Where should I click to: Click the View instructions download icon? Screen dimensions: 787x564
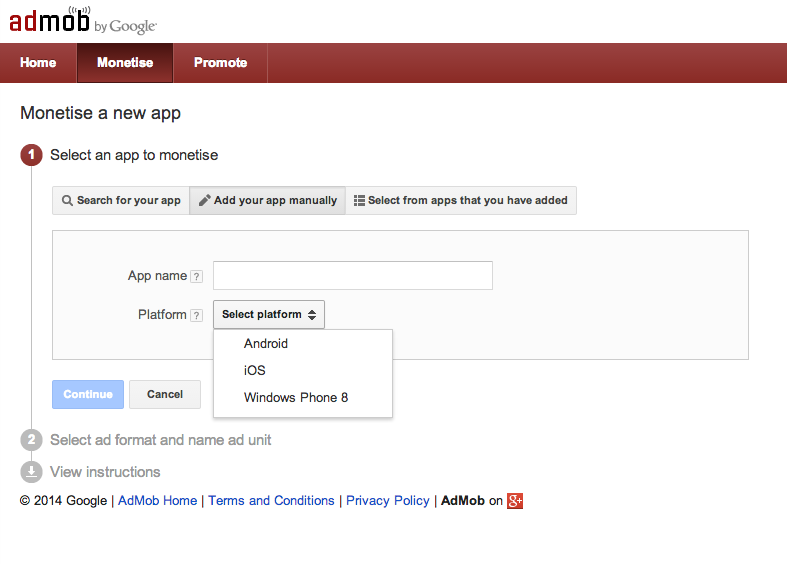point(31,472)
